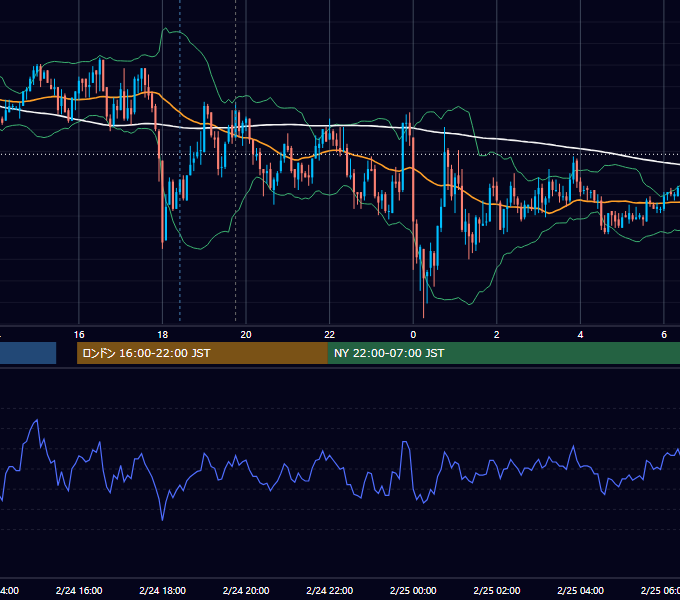Click the NY 22:00-07:00 JST session bar
Screen dimensions: 680x600
pyautogui.click(x=503, y=353)
